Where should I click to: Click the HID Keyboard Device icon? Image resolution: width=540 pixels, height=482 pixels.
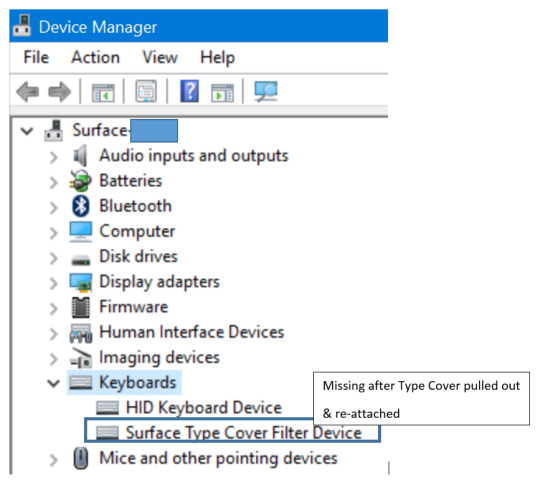(x=107, y=408)
